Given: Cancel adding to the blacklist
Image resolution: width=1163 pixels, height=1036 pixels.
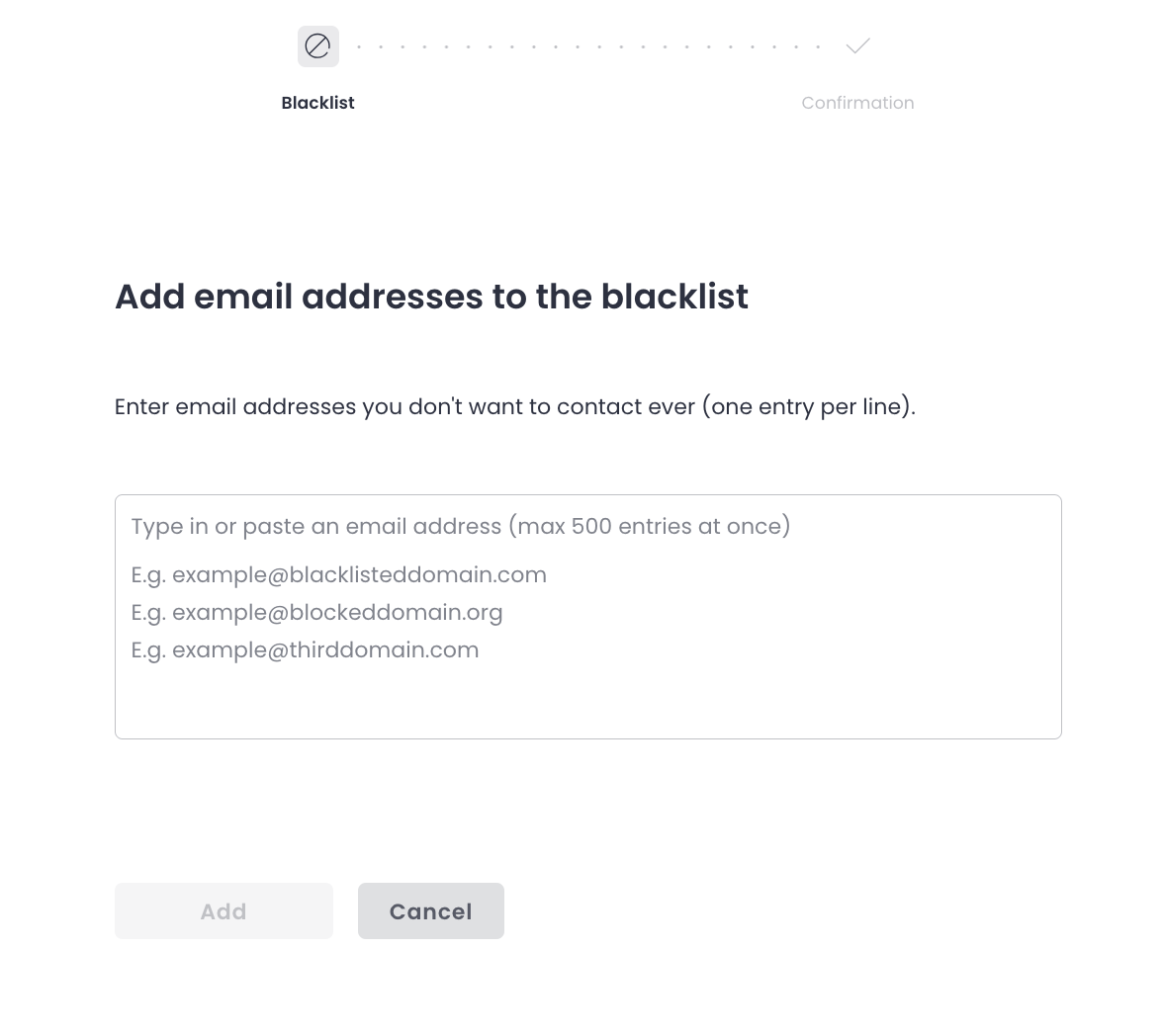Looking at the screenshot, I should coord(430,910).
